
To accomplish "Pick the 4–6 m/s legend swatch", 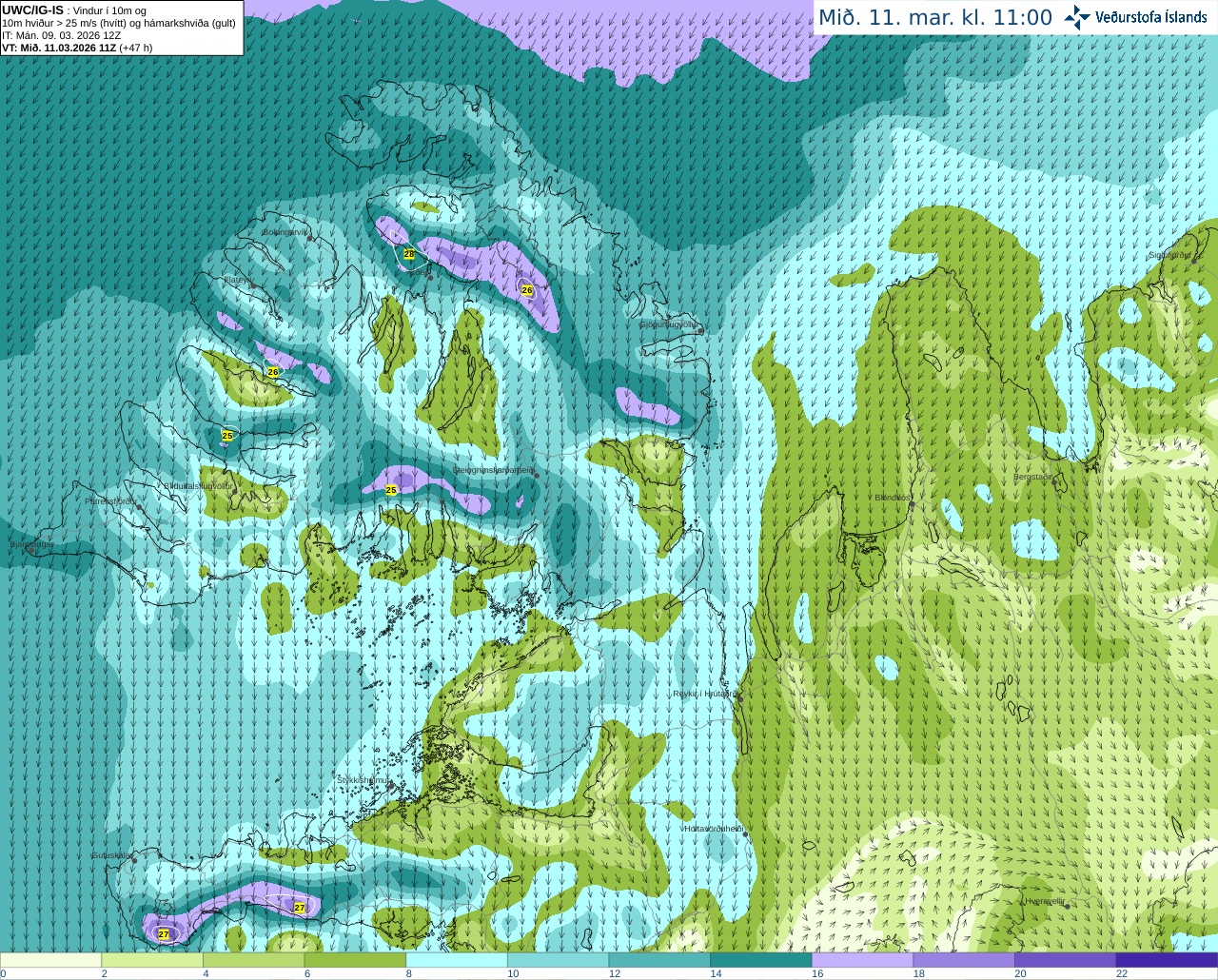I will pyautogui.click(x=253, y=960).
